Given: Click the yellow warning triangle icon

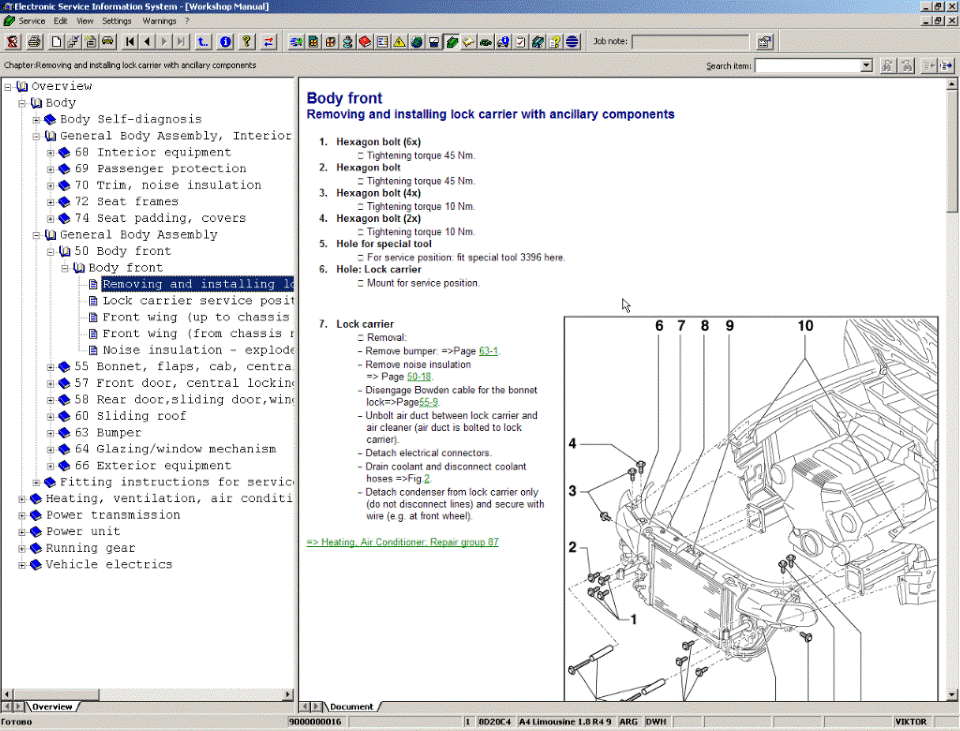Looking at the screenshot, I should 399,42.
